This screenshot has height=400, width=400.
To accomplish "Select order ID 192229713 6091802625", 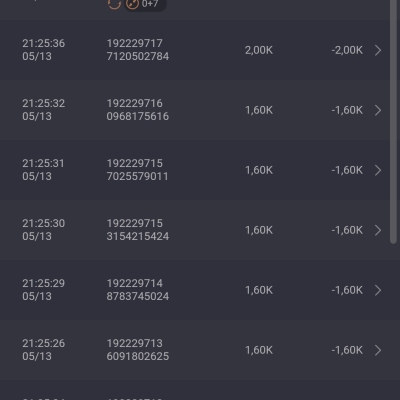I will click(138, 350).
